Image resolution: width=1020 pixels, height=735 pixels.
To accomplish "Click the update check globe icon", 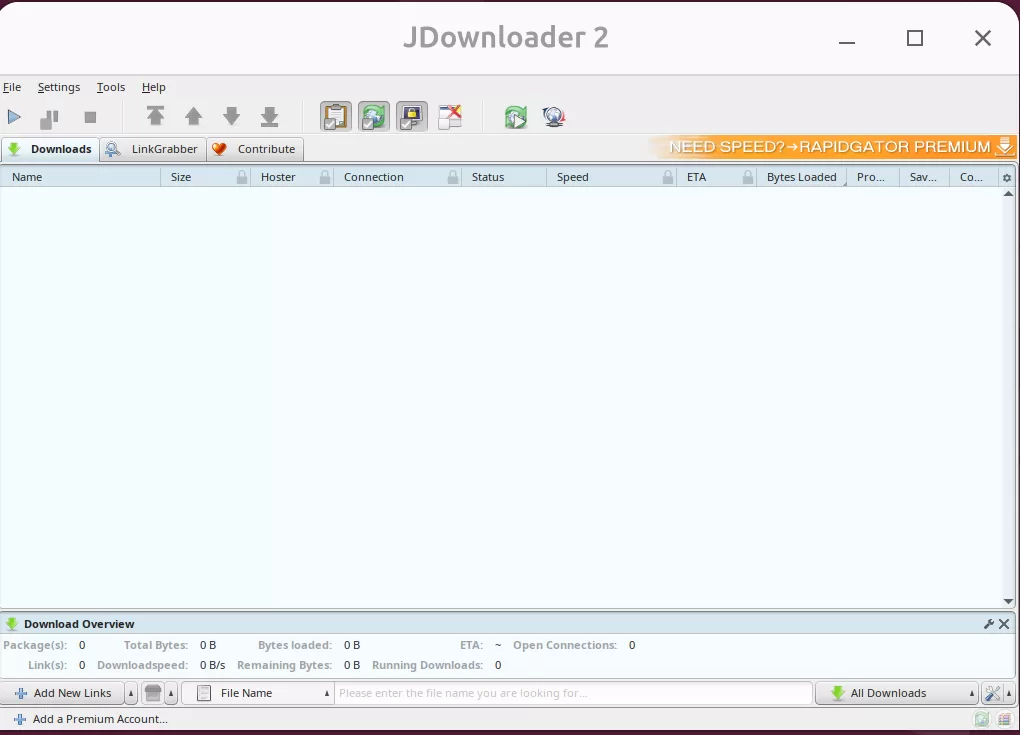I will 554,117.
